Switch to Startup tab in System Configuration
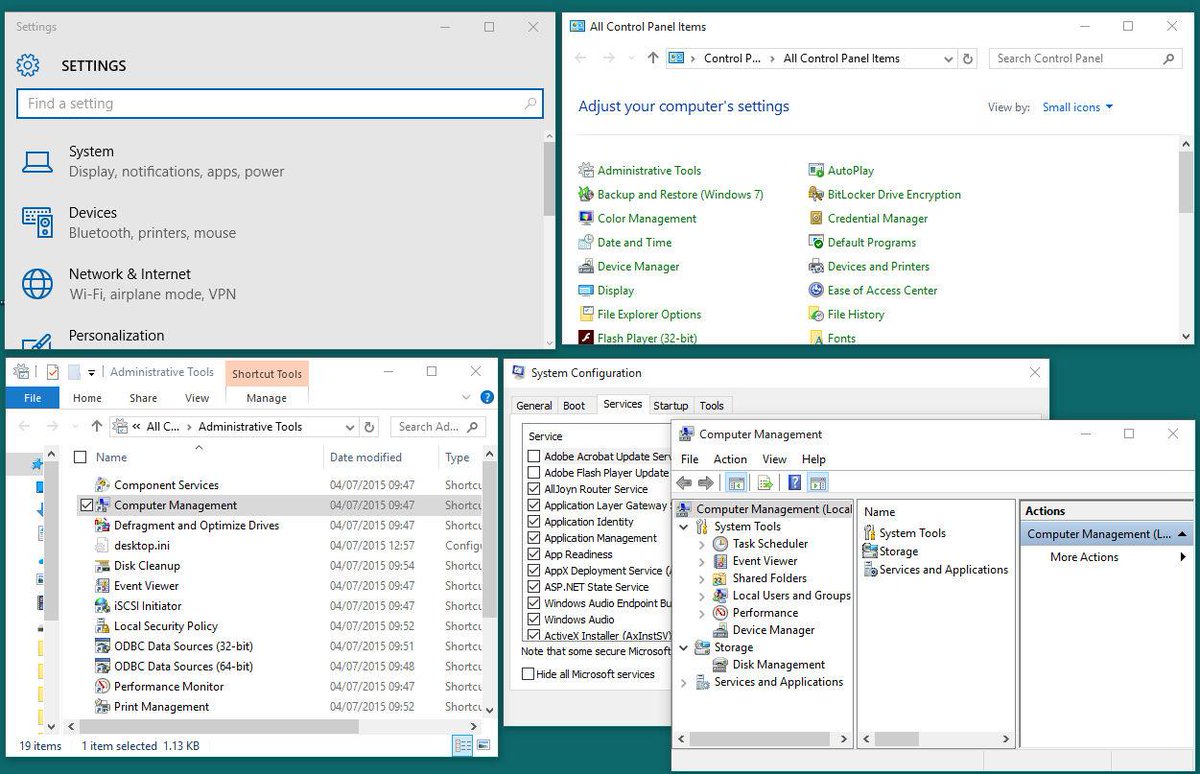1200x774 pixels. point(671,406)
